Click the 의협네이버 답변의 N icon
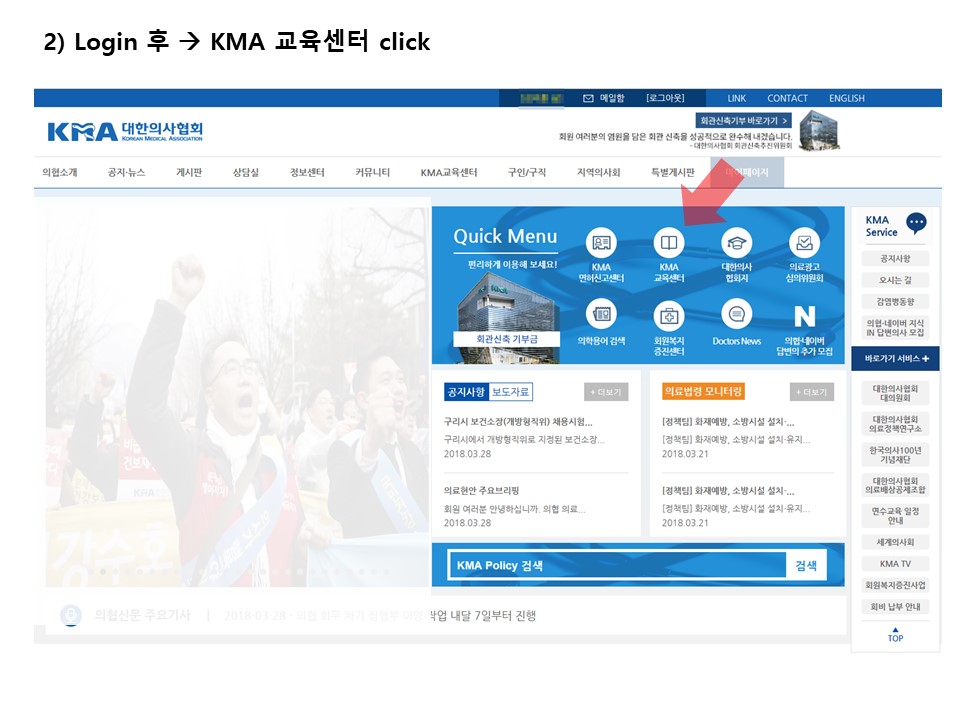This screenshot has width=960, height=720. pos(804,317)
